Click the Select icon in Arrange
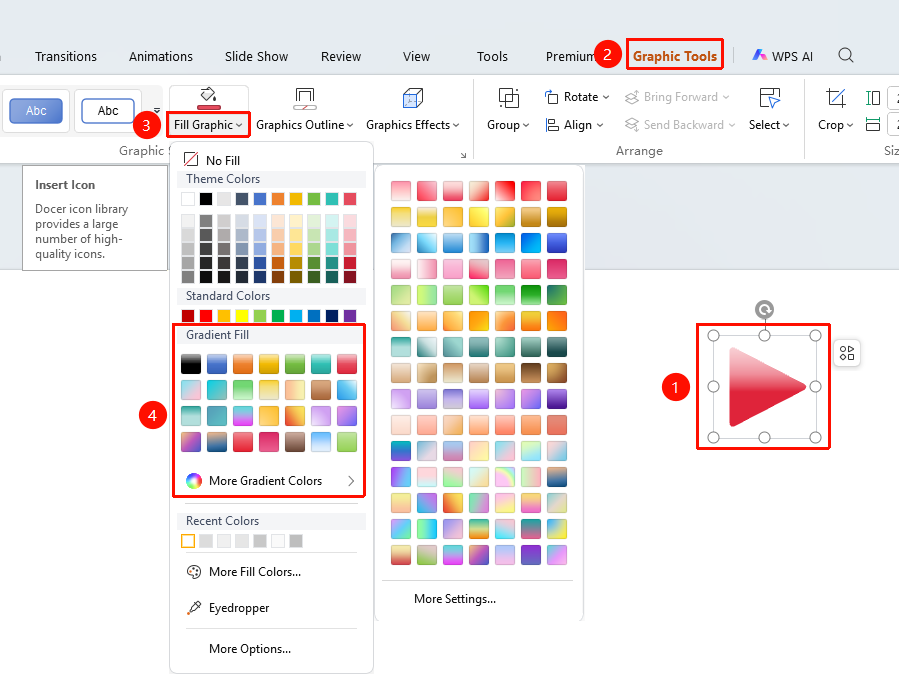 769,98
